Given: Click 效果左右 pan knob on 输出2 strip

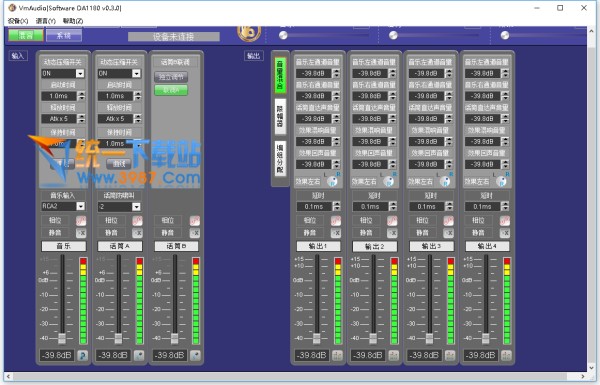Looking at the screenshot, I should point(388,181).
